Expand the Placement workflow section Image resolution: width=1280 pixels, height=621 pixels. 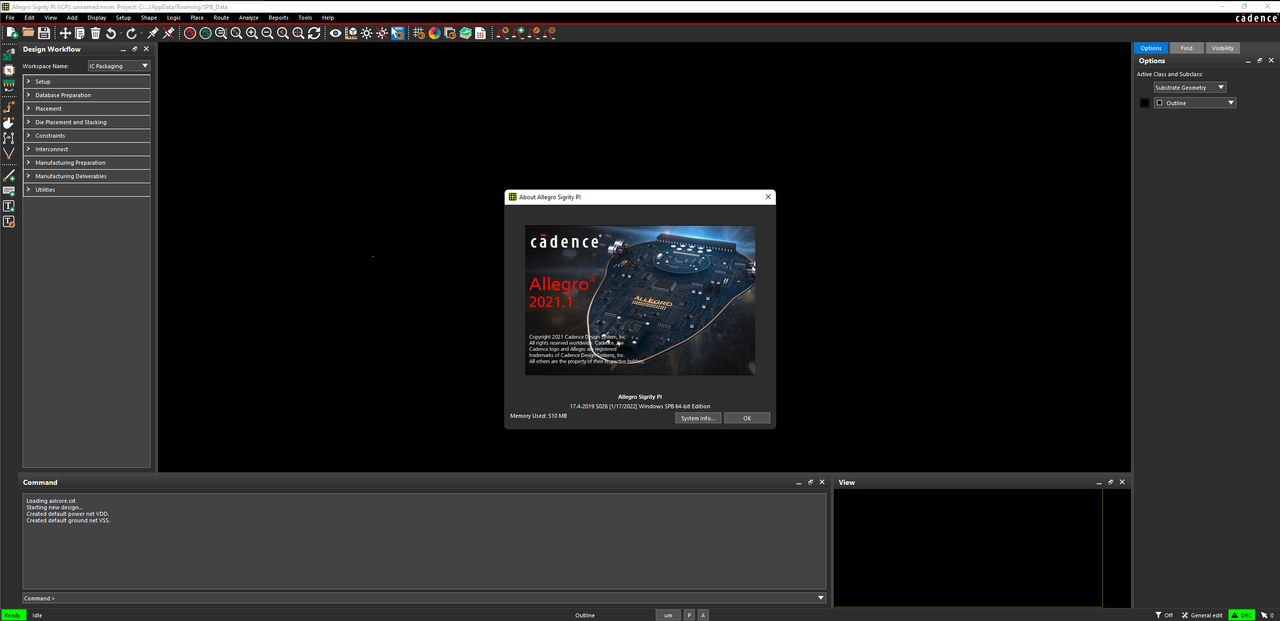[86, 108]
